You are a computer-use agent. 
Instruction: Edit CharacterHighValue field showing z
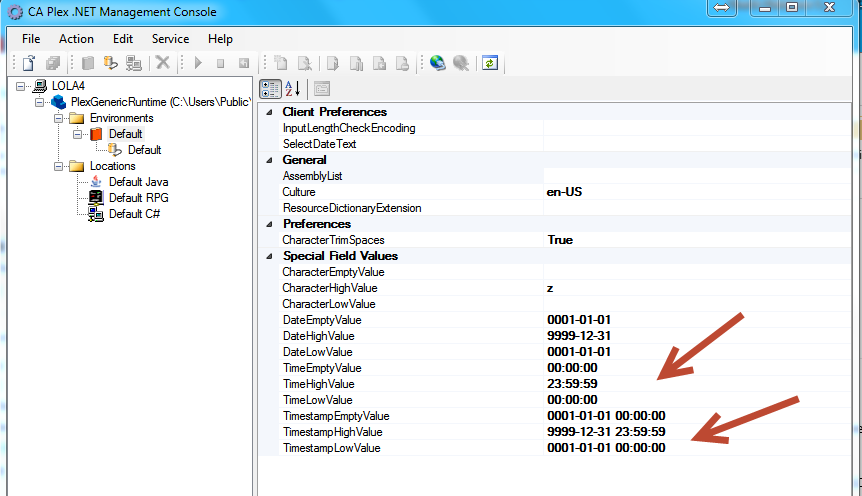click(x=697, y=288)
